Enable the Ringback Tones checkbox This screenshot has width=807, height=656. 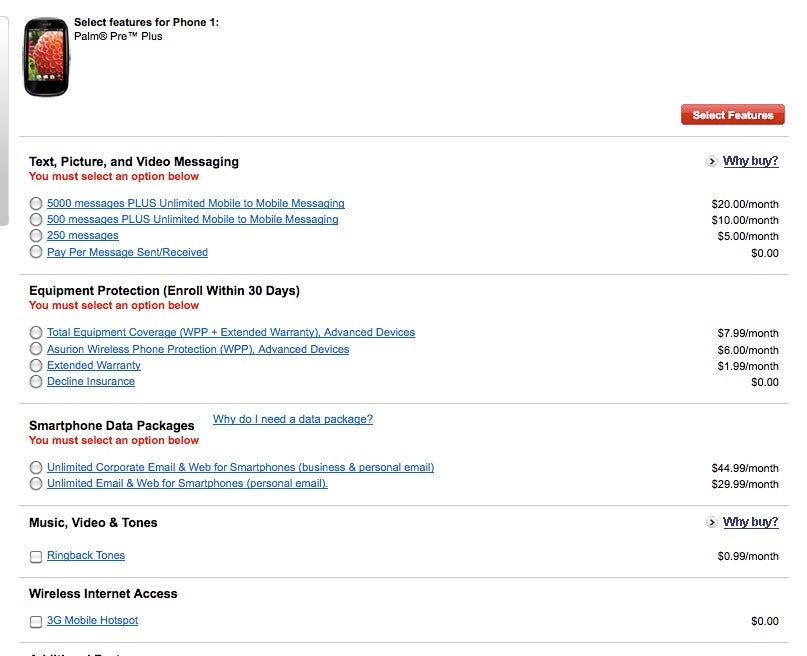point(36,557)
